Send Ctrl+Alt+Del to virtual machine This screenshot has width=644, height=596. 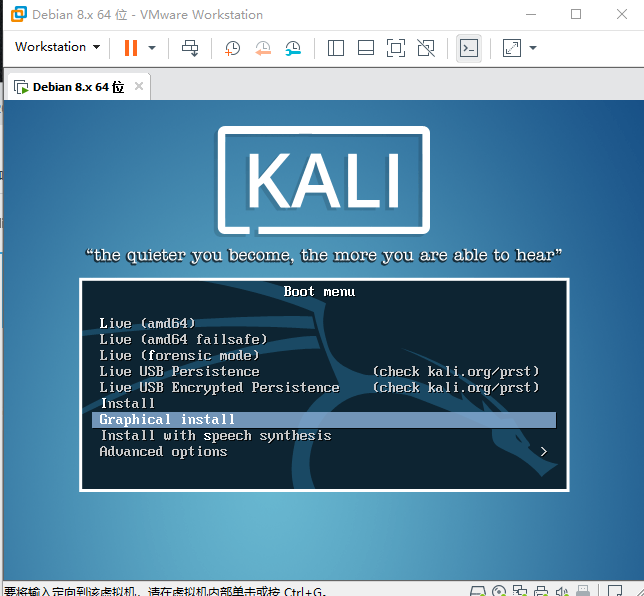point(190,48)
